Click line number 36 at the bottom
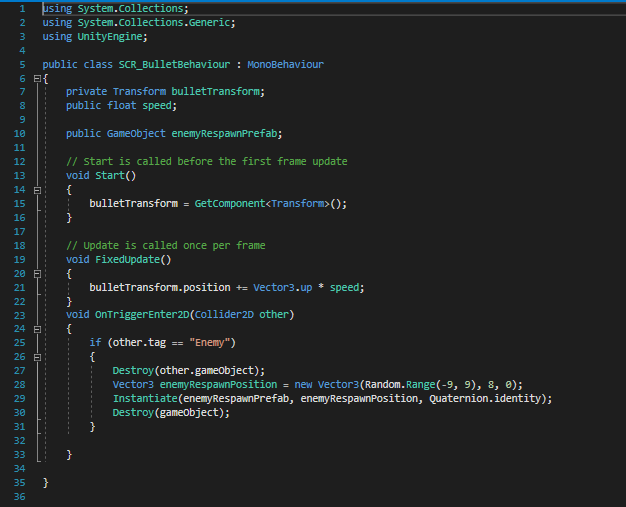The height and width of the screenshot is (507, 626). click(17, 495)
